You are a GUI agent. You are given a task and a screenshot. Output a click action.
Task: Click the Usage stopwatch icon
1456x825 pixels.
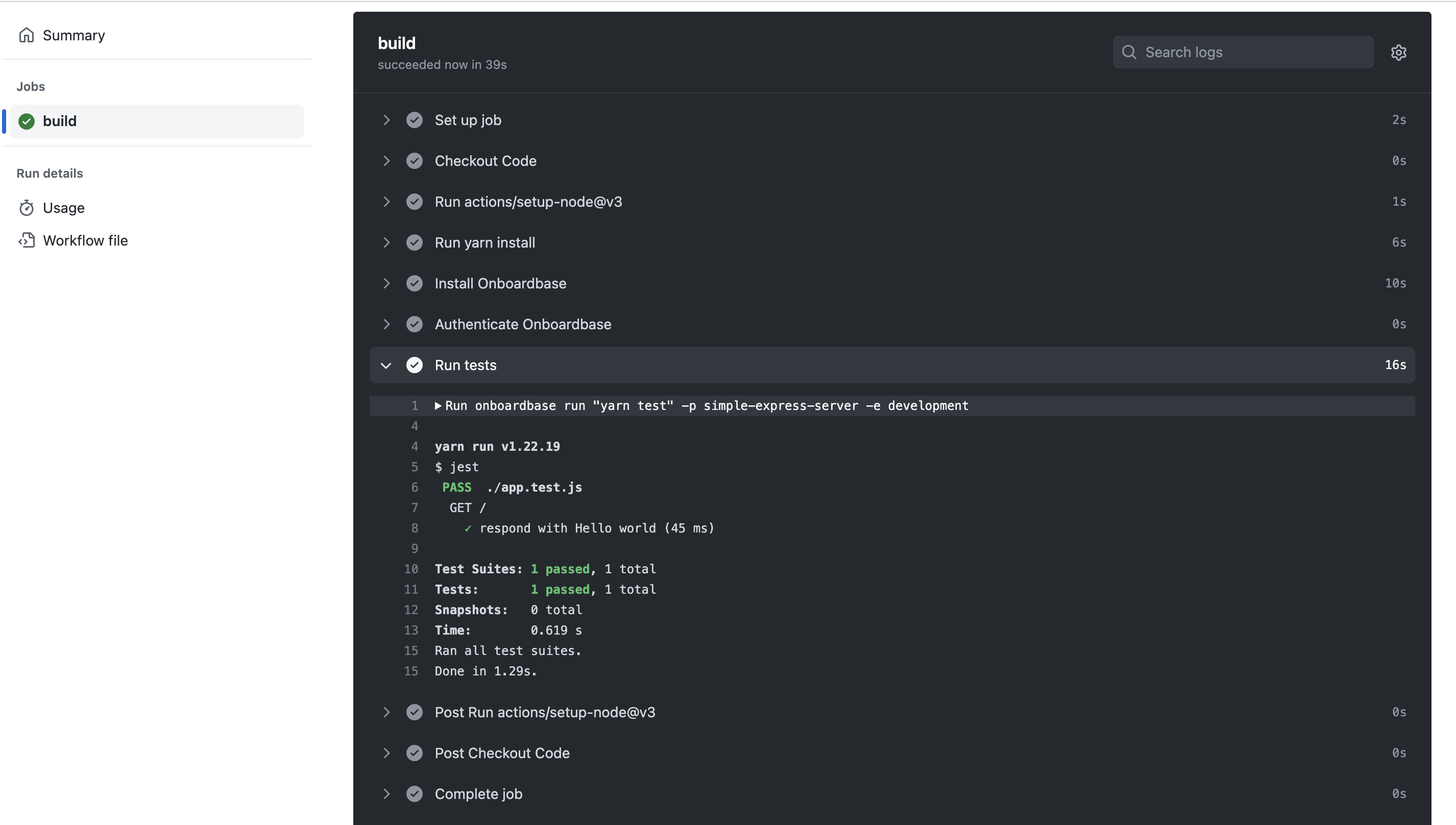point(27,208)
